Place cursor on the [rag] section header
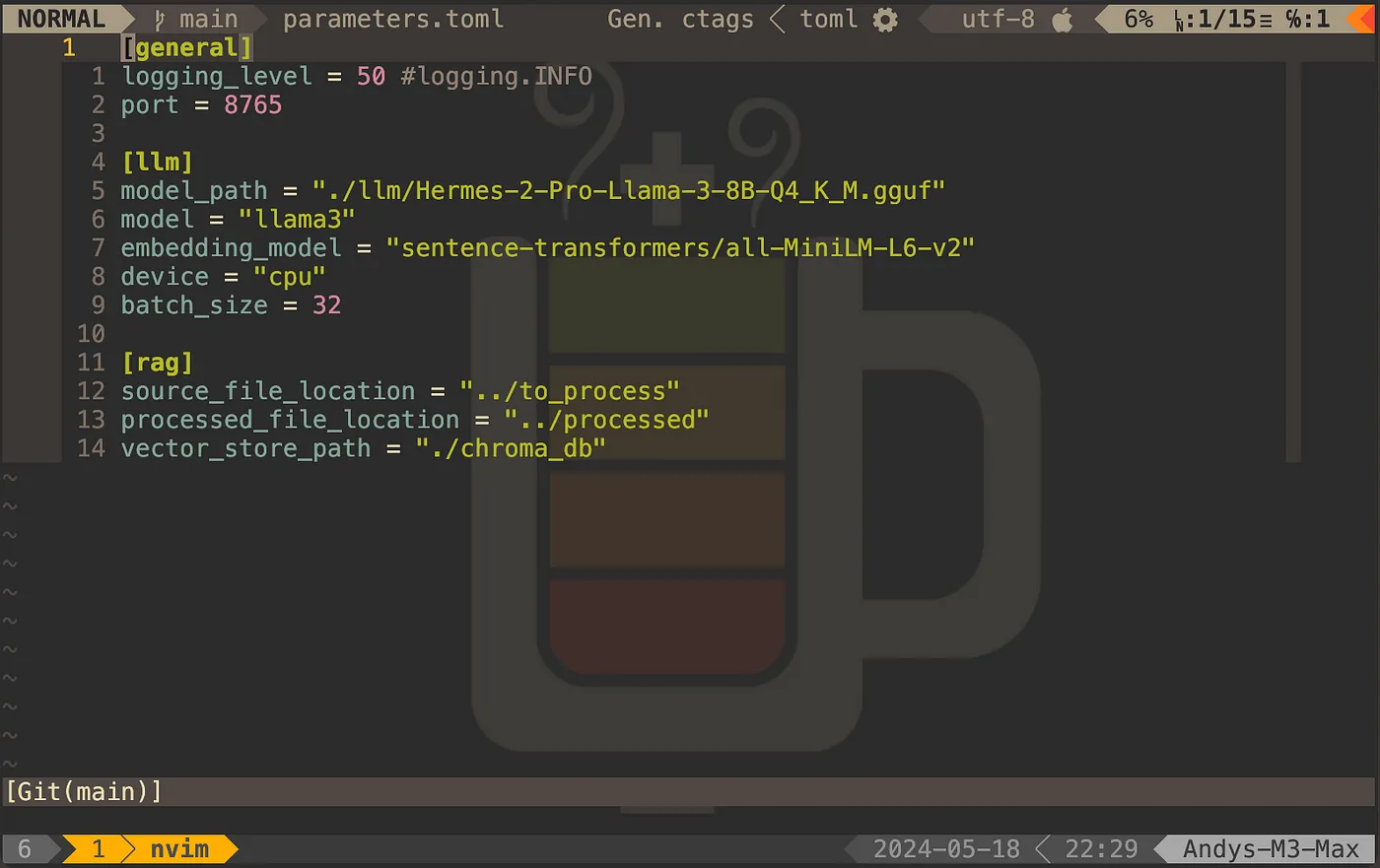 157,363
